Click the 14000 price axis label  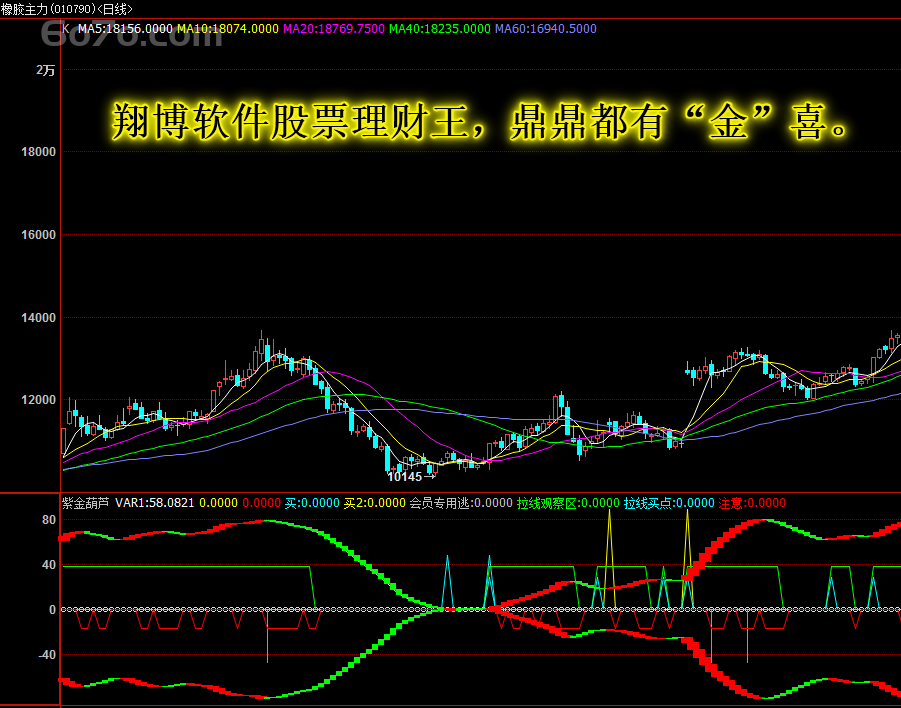(x=38, y=317)
